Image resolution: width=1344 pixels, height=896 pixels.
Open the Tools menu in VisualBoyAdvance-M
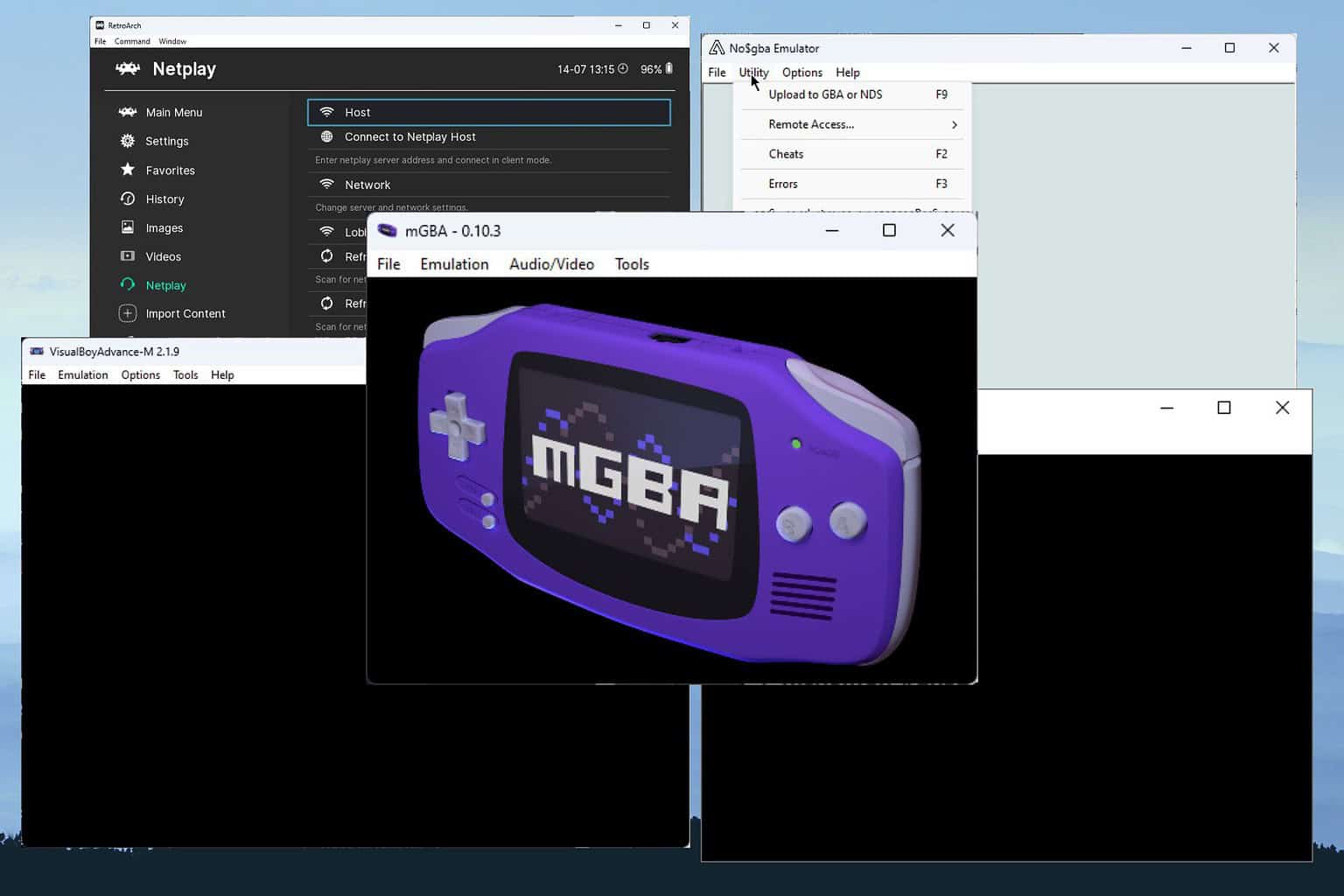pyautogui.click(x=185, y=374)
